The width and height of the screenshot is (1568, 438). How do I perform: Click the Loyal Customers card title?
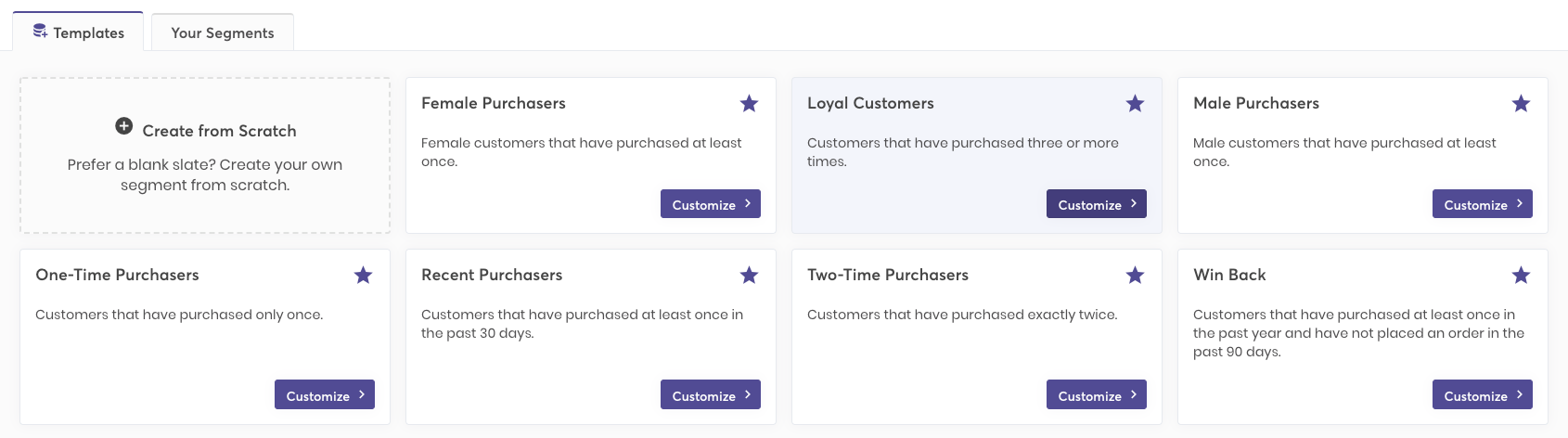pos(870,103)
